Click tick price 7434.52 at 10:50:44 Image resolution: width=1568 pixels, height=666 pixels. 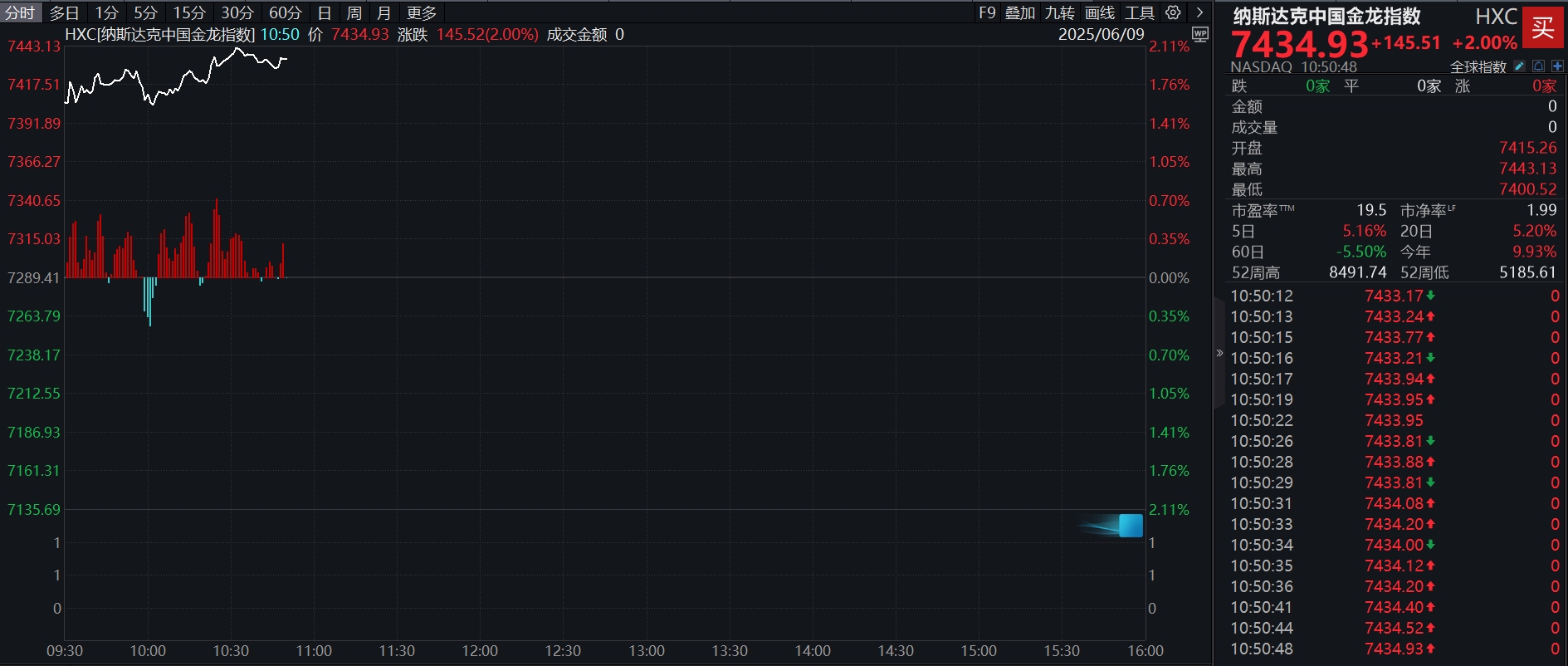pyautogui.click(x=1394, y=628)
